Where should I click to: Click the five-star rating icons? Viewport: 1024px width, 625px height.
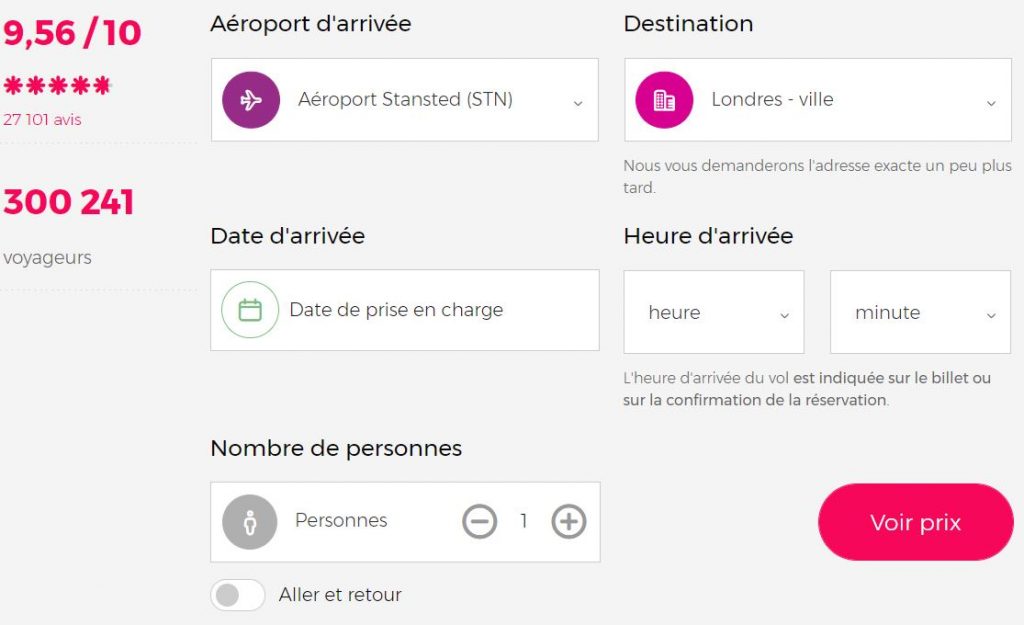tap(57, 83)
